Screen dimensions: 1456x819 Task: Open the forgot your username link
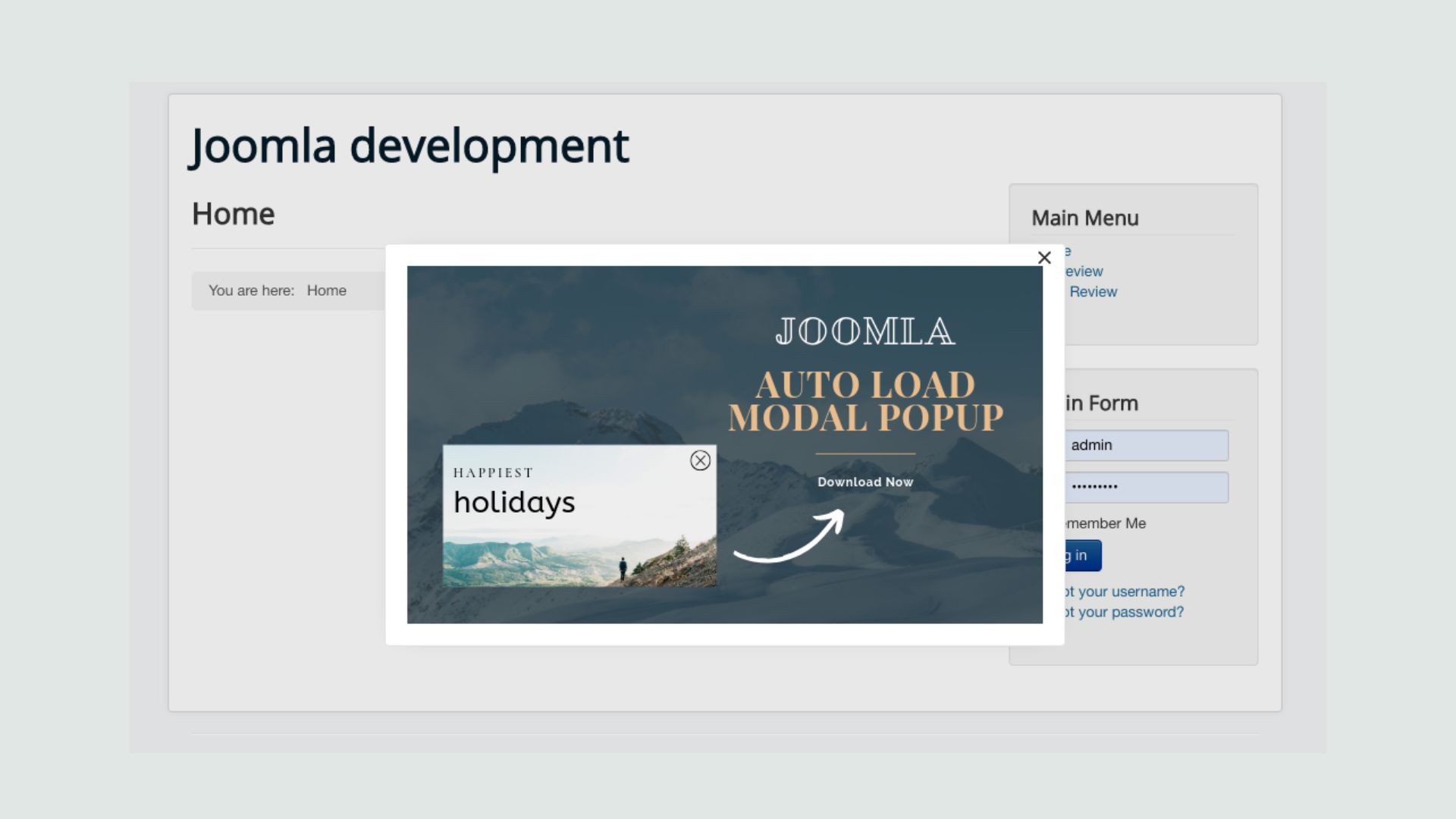1125,591
